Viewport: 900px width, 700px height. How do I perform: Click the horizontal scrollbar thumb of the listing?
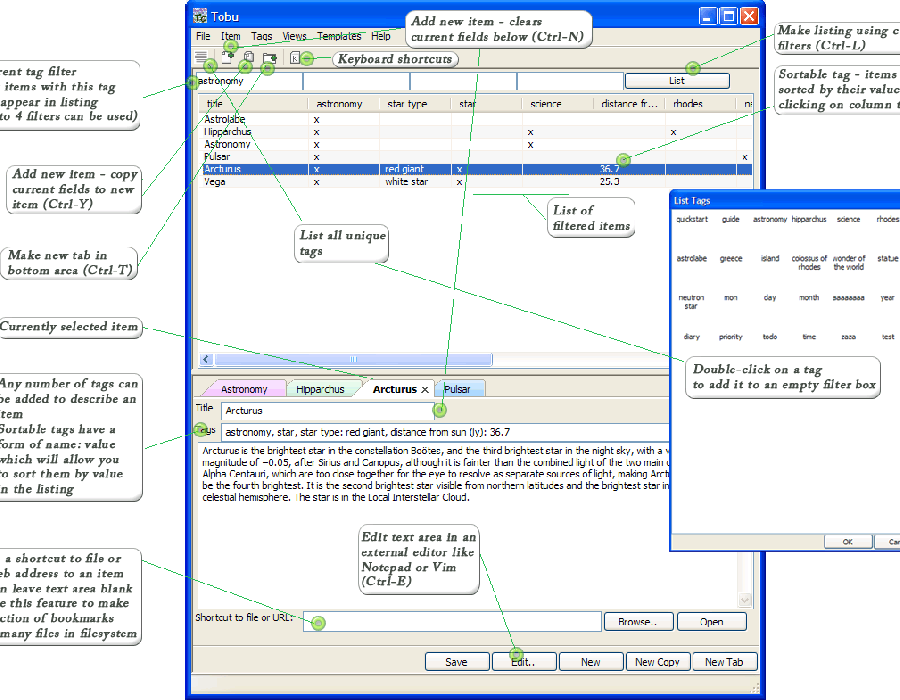pyautogui.click(x=353, y=360)
